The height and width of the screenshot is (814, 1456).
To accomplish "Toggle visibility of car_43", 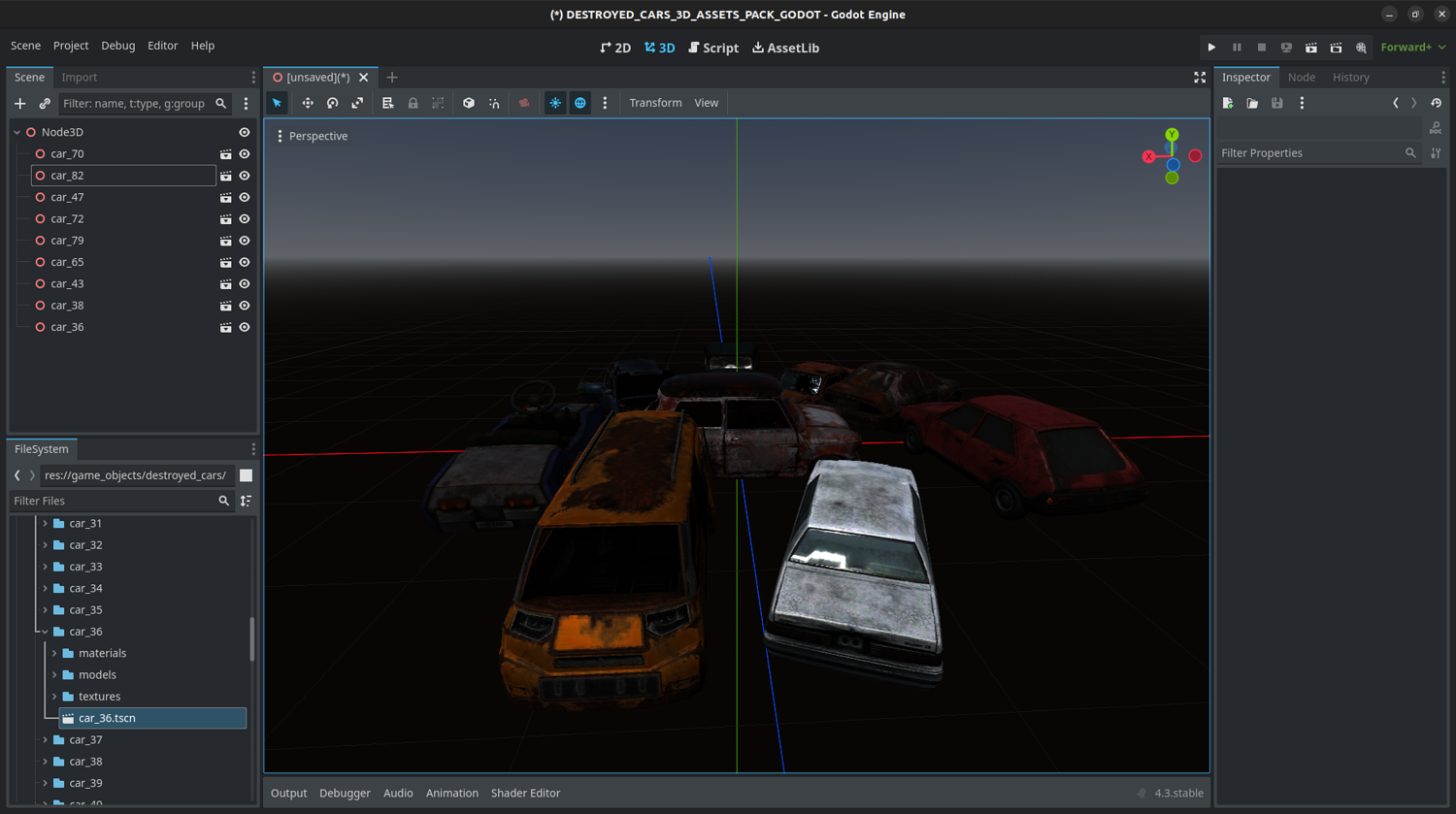I will (245, 284).
